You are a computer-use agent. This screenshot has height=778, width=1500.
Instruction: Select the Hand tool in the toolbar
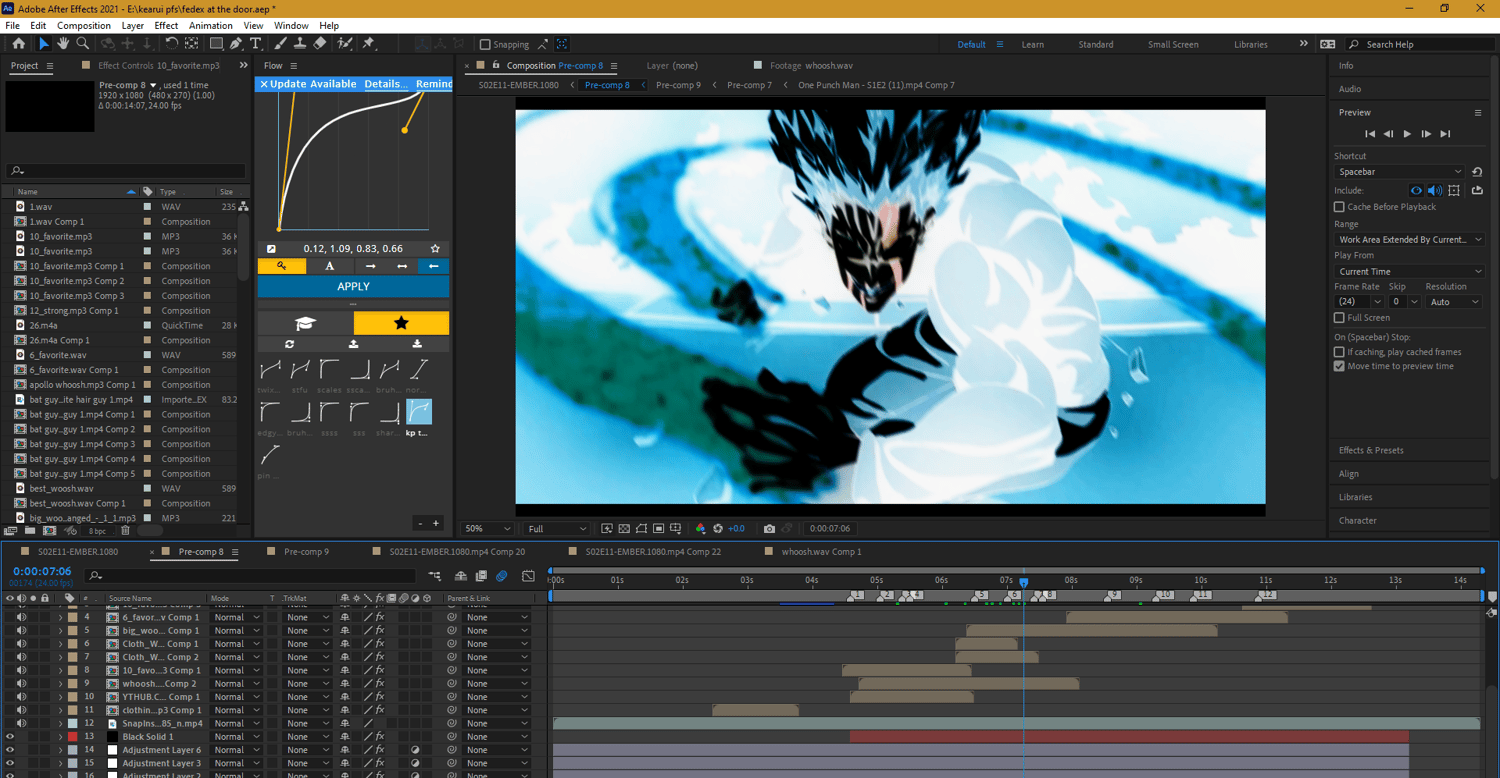coord(63,44)
